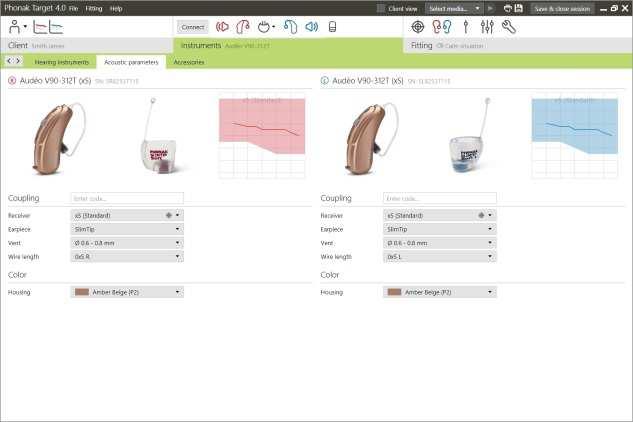This screenshot has width=633, height=422.
Task: Open the Instruments section header
Action: click(288, 46)
